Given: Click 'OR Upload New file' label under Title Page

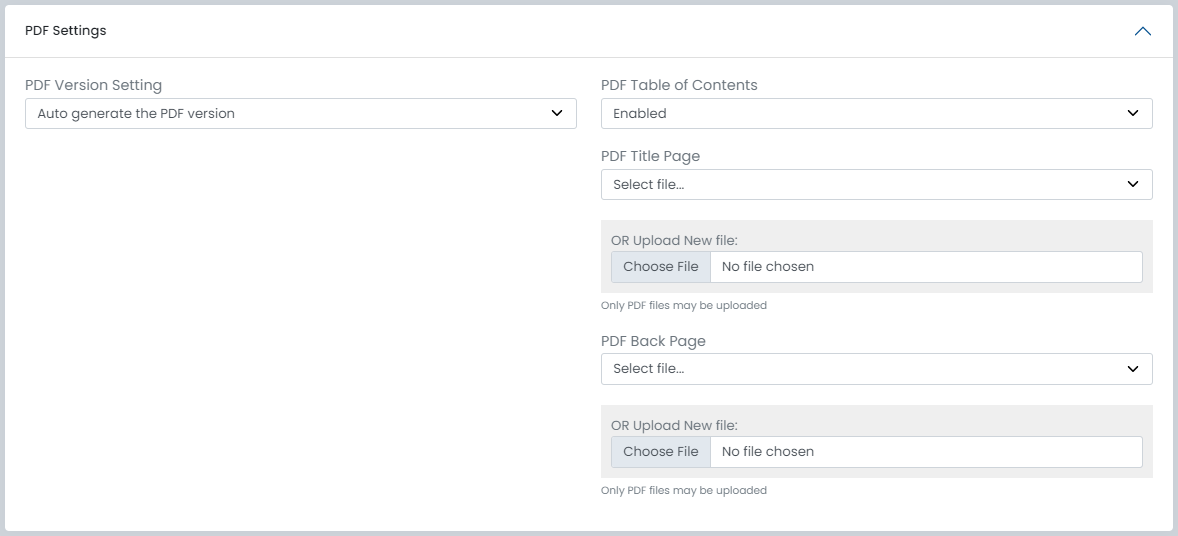Looking at the screenshot, I should coord(674,241).
